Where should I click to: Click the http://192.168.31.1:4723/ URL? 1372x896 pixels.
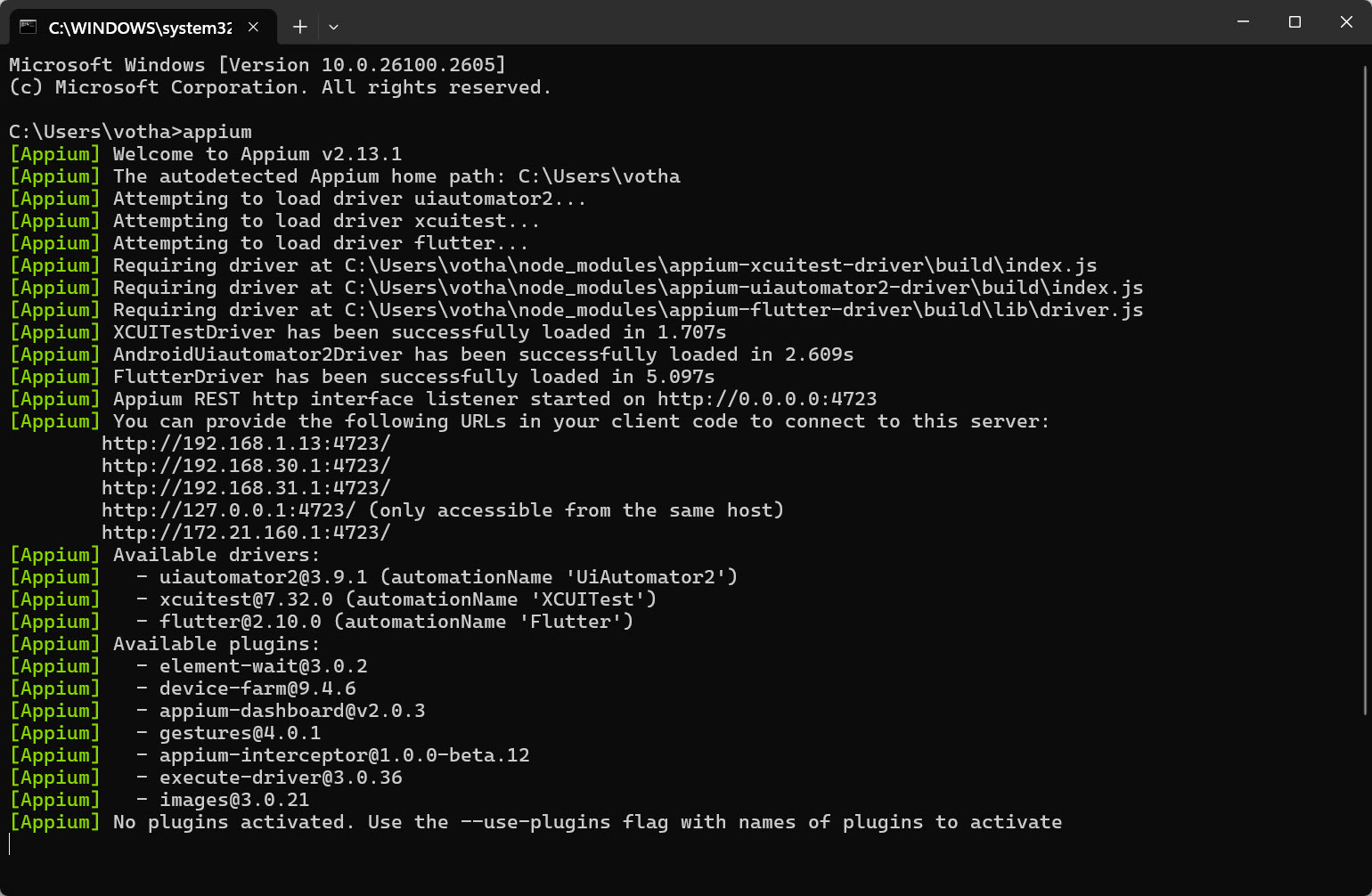246,488
